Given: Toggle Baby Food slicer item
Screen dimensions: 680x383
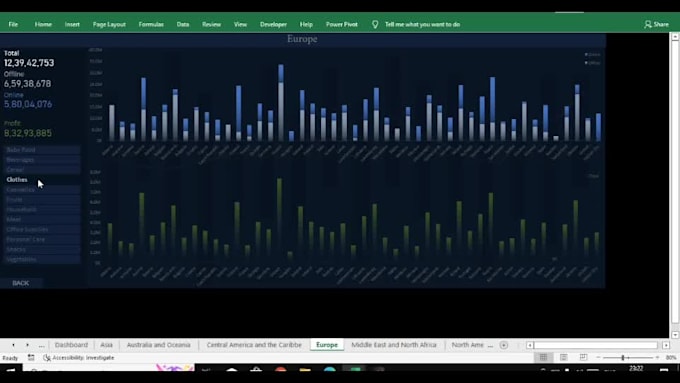Looking at the screenshot, I should (42, 150).
